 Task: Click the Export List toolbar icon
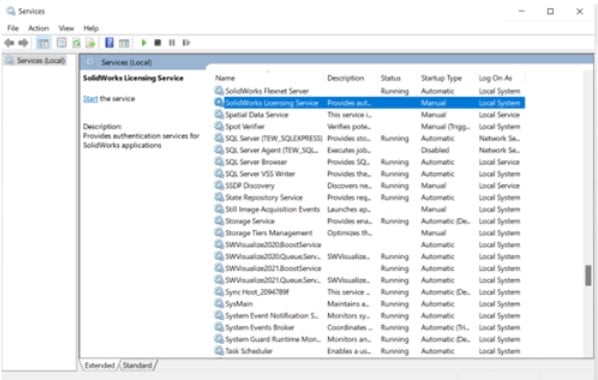90,43
